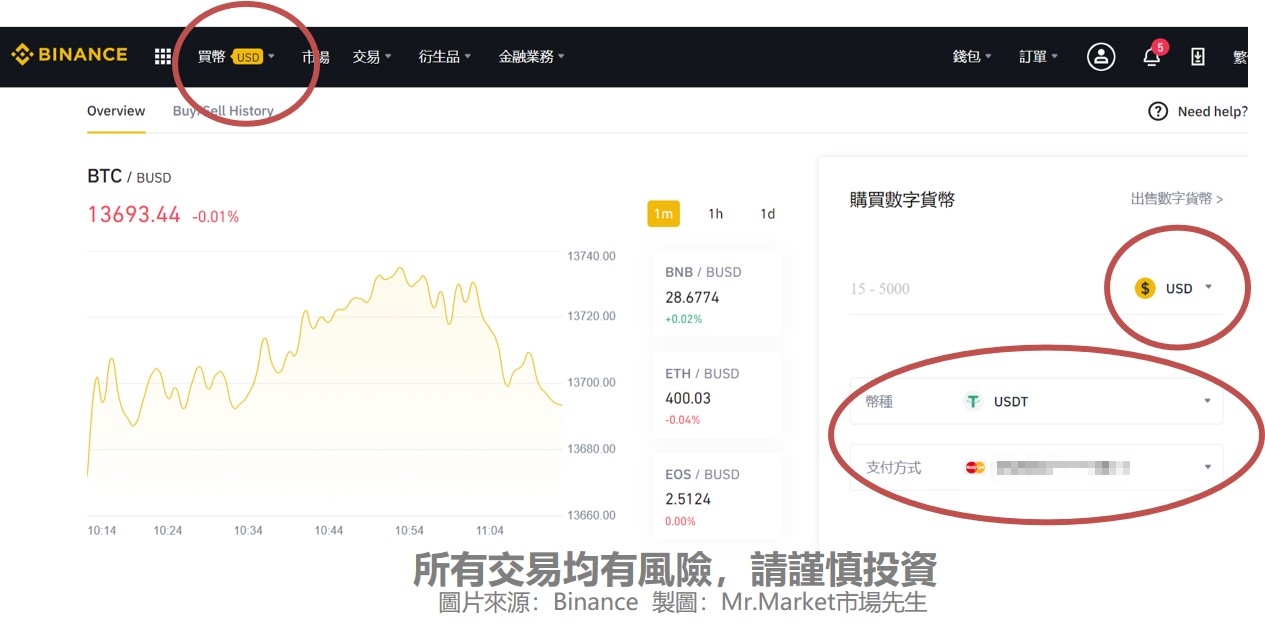The height and width of the screenshot is (630, 1265).
Task: Select the 1m chart interval
Action: coord(663,214)
